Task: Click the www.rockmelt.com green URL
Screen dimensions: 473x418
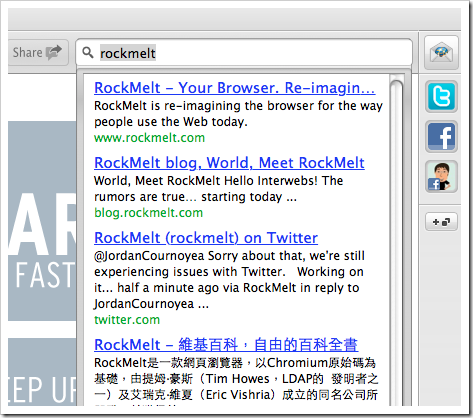Action: click(x=149, y=138)
